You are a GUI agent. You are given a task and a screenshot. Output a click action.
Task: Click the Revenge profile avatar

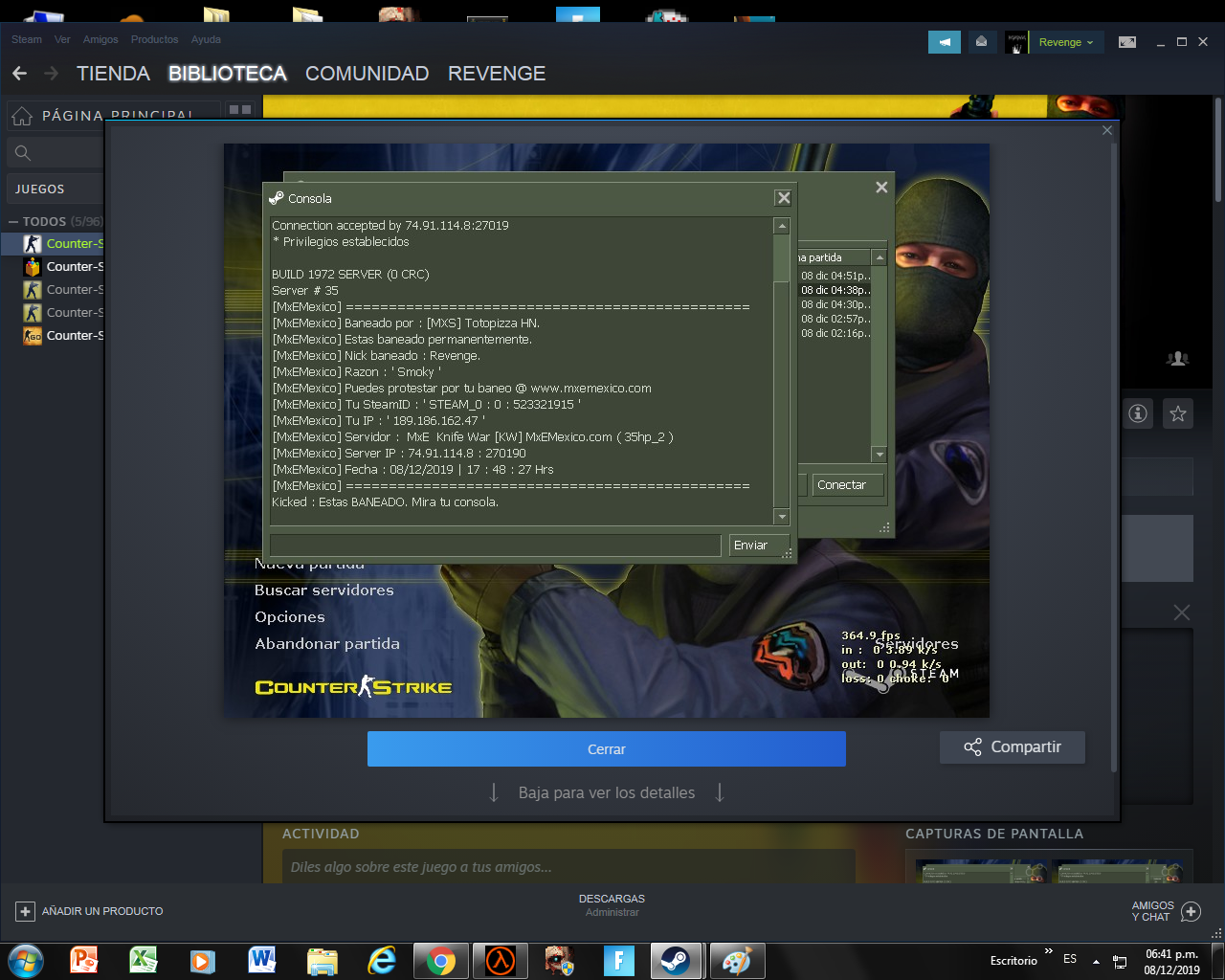click(1016, 42)
